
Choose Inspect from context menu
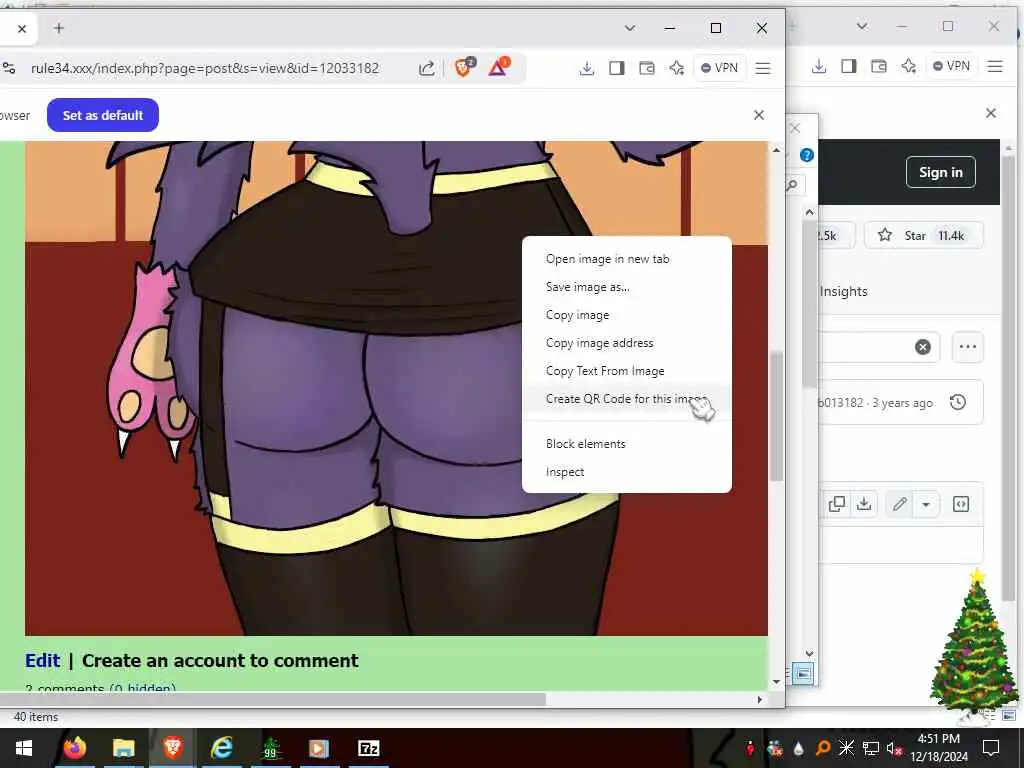coord(565,472)
